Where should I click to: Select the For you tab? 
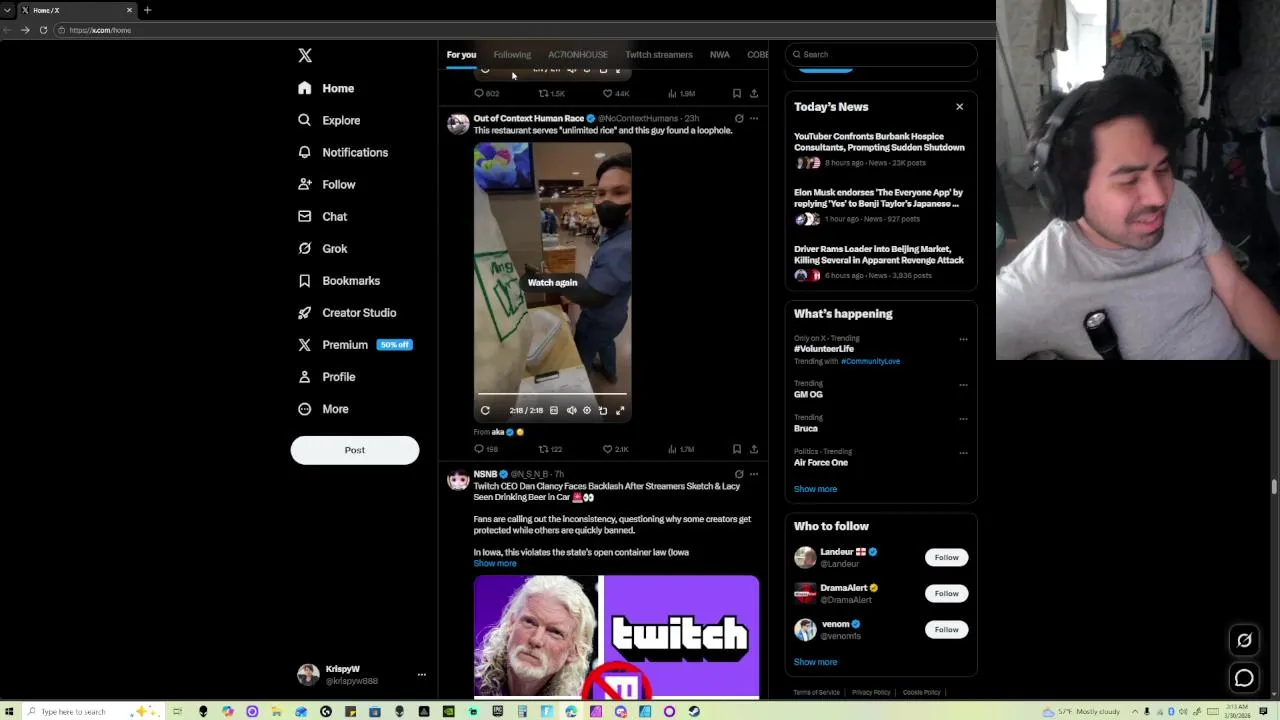coord(461,54)
